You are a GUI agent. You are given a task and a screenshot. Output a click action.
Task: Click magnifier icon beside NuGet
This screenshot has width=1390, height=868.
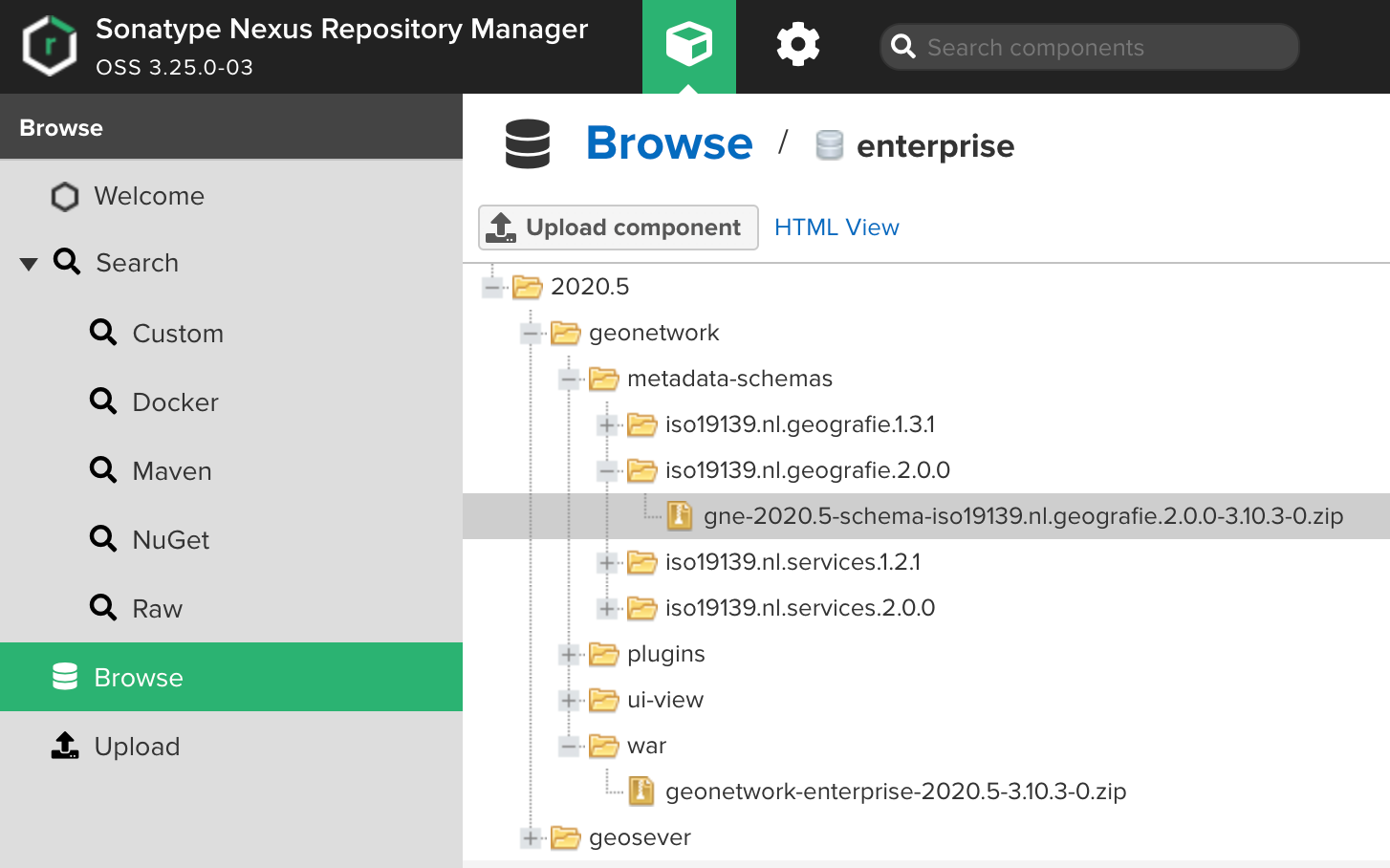click(103, 538)
